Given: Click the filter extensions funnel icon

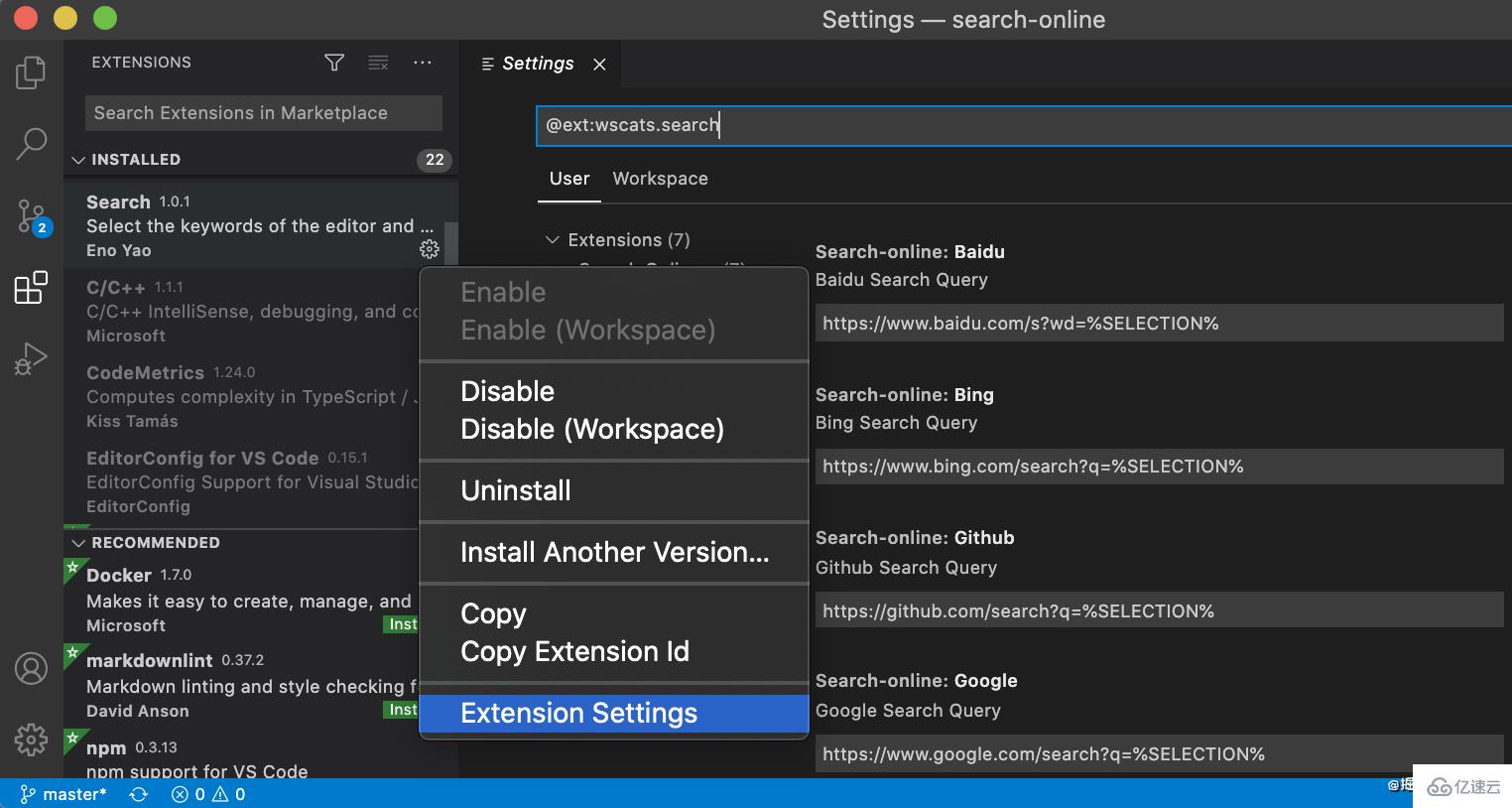Looking at the screenshot, I should [x=334, y=63].
